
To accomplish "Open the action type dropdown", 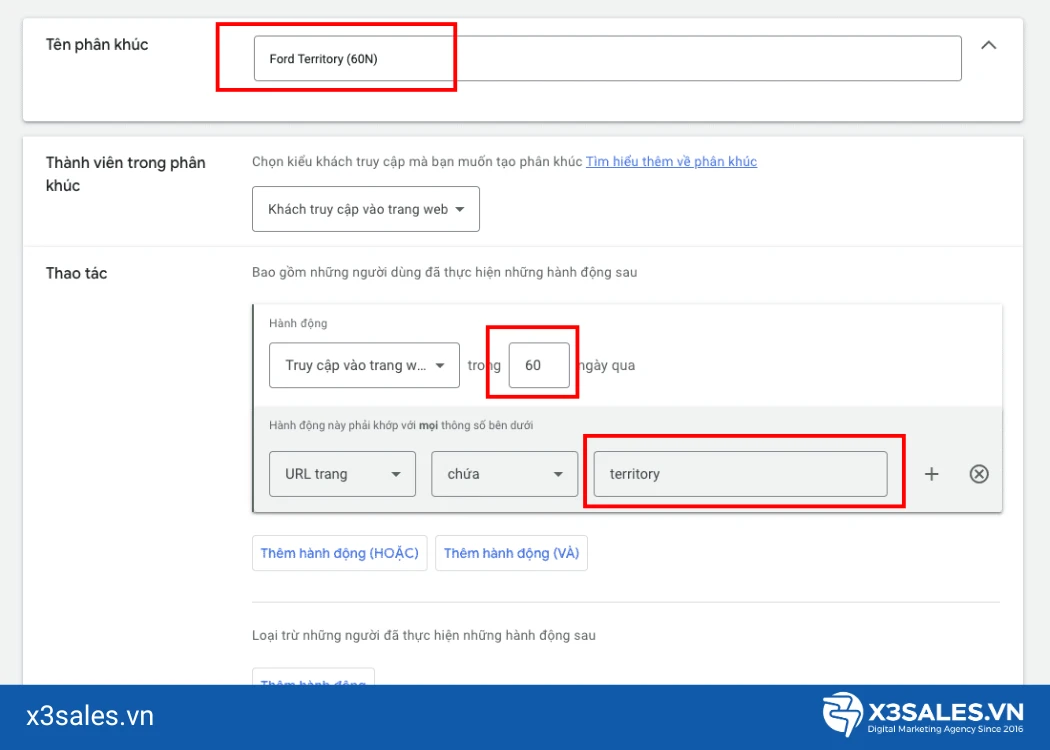I will (364, 365).
